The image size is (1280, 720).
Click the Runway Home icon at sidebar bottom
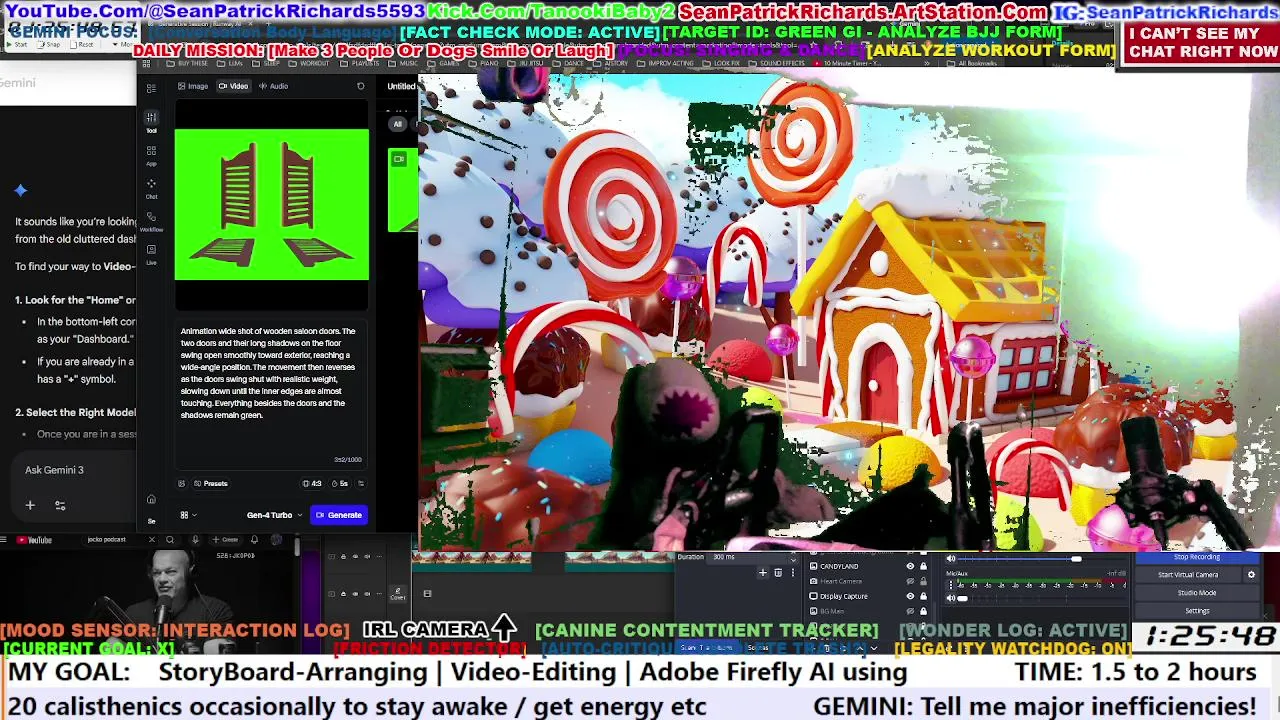(x=151, y=499)
